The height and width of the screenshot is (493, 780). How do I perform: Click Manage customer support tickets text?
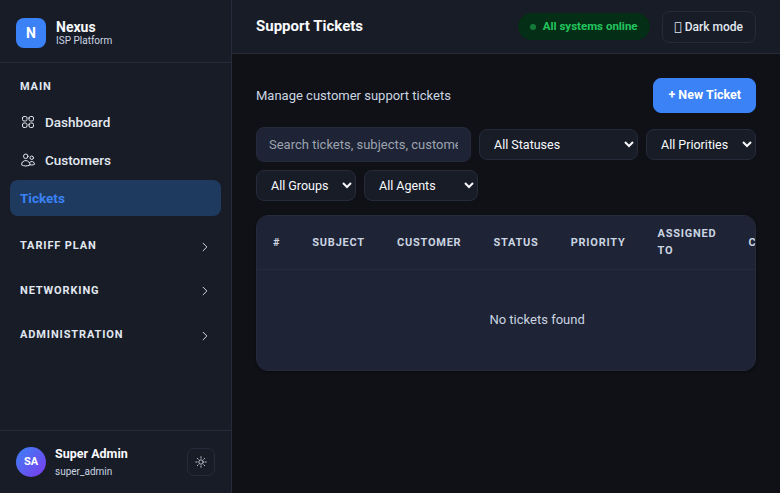353,96
